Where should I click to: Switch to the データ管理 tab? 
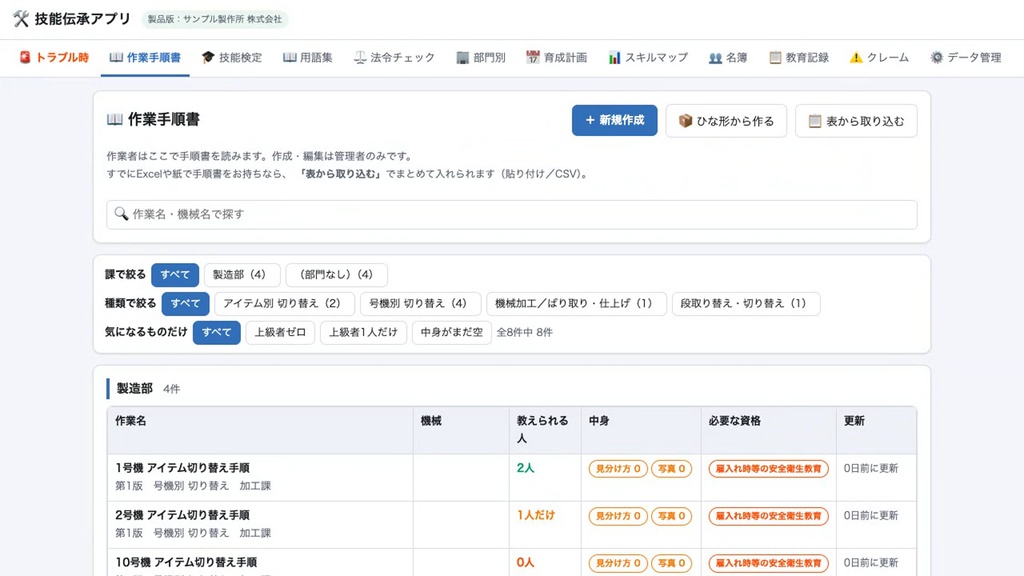(x=966, y=57)
